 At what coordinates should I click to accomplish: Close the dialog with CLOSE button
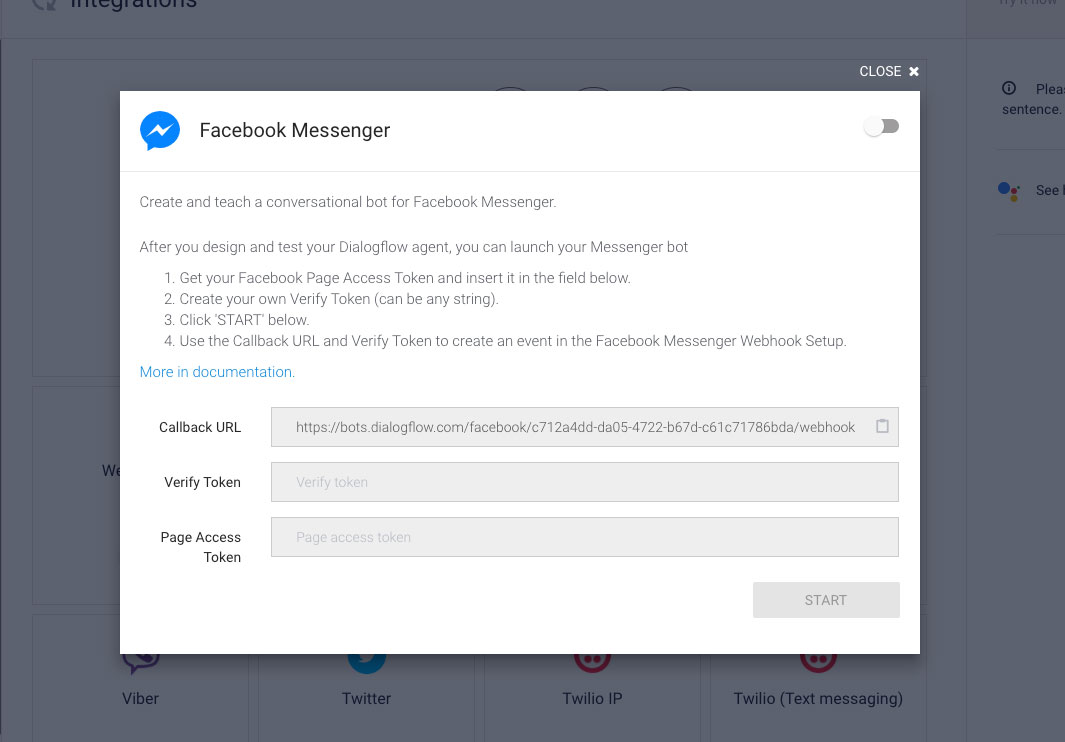[x=889, y=71]
